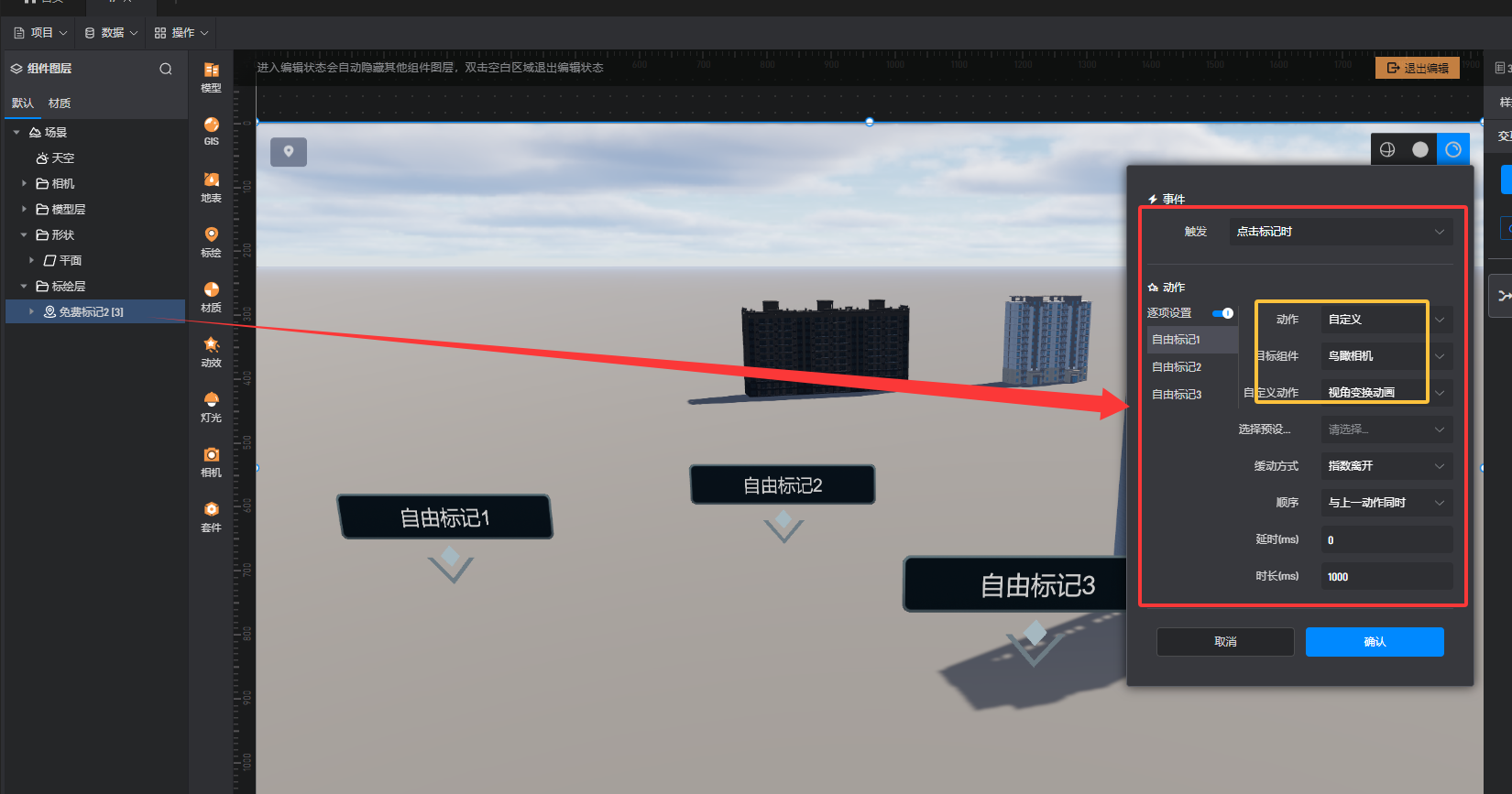Open the 目标组件 dropdown 鸟瞰相机
The height and width of the screenshot is (794, 1512).
click(1386, 356)
